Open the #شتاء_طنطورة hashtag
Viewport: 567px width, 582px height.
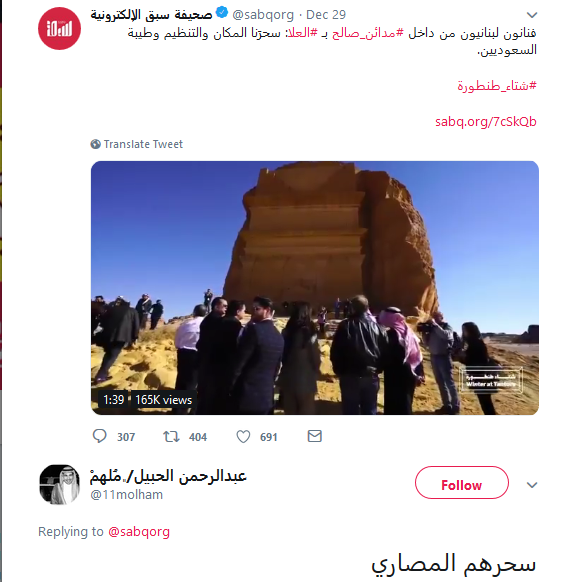pos(497,86)
